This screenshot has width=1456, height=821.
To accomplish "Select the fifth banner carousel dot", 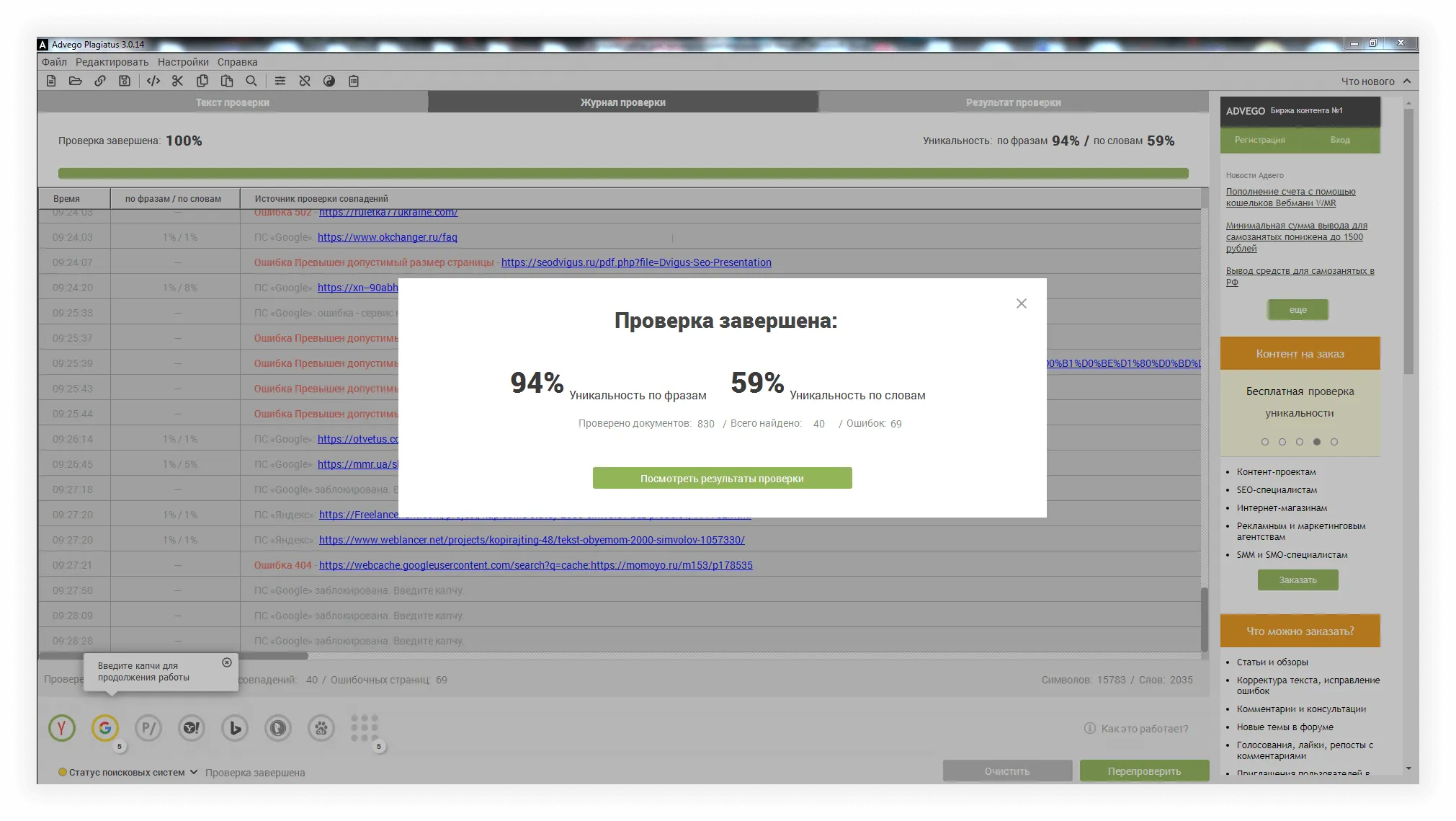I will pyautogui.click(x=1334, y=442).
